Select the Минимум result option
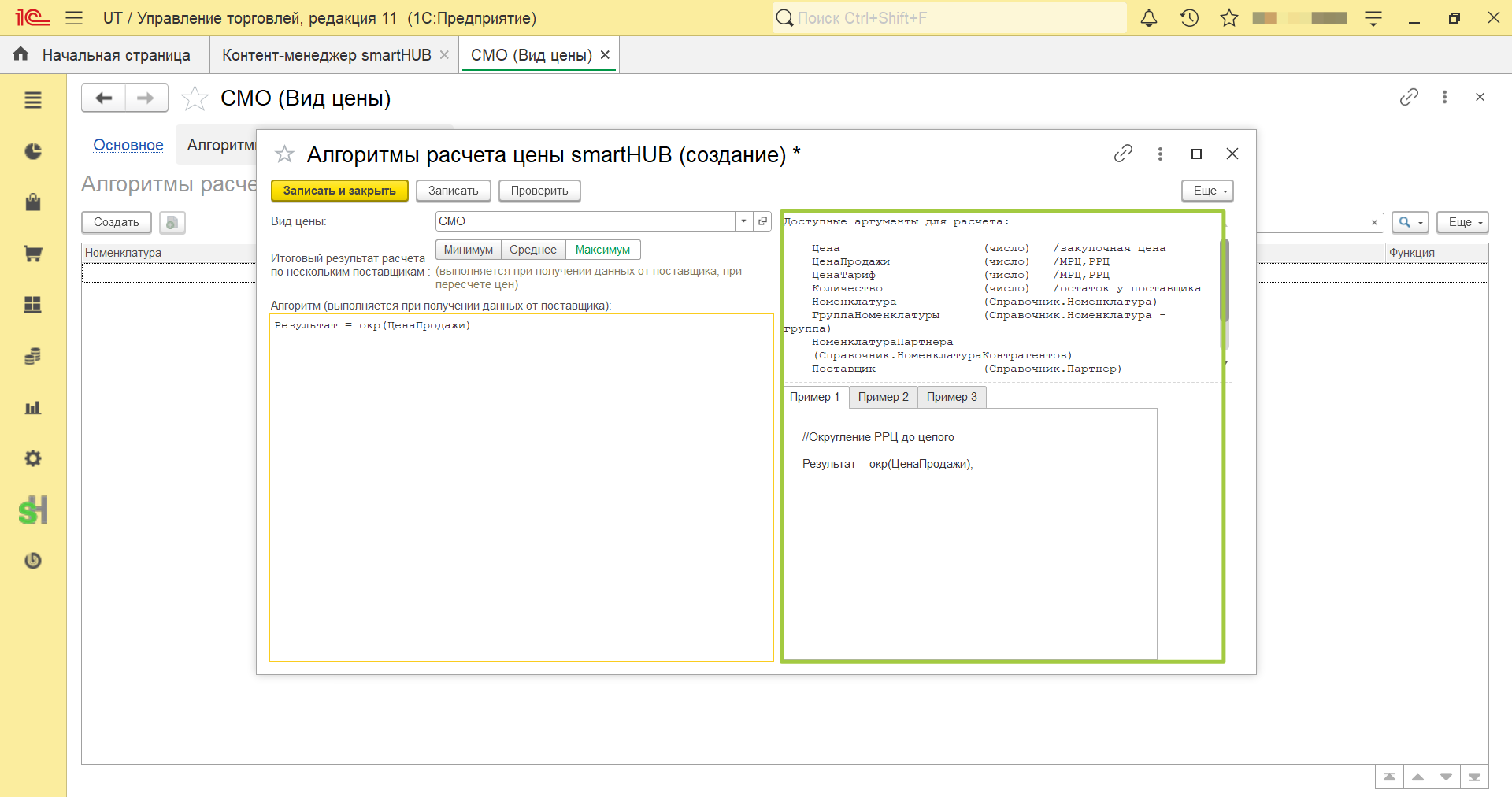 coord(469,250)
